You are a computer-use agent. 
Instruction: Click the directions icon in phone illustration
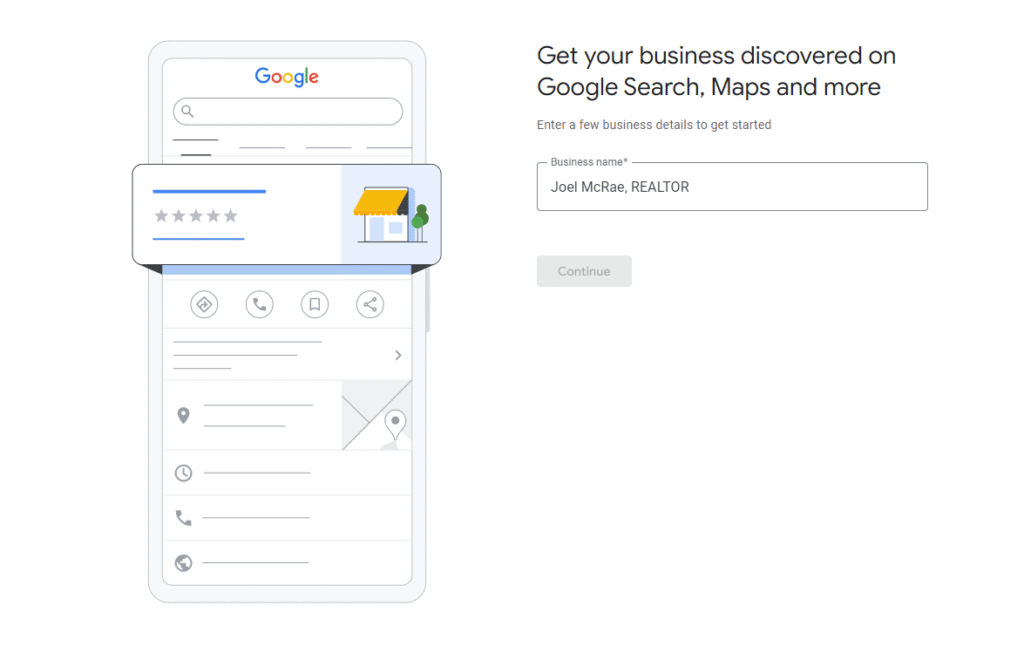click(204, 304)
